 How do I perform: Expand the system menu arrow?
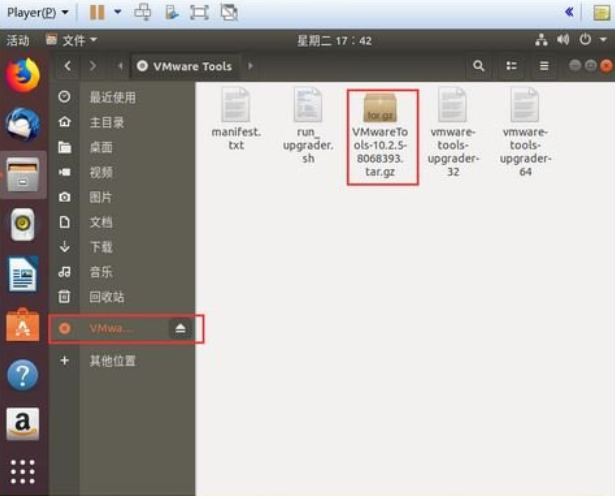click(x=603, y=40)
